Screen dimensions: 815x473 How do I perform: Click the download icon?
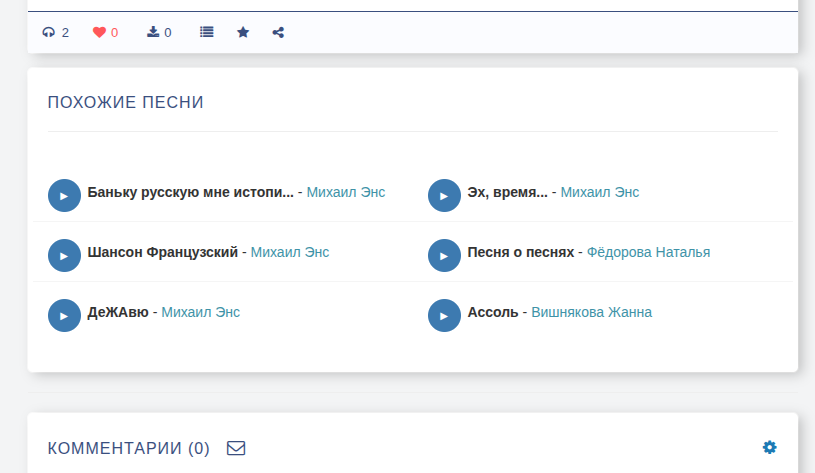pos(153,32)
